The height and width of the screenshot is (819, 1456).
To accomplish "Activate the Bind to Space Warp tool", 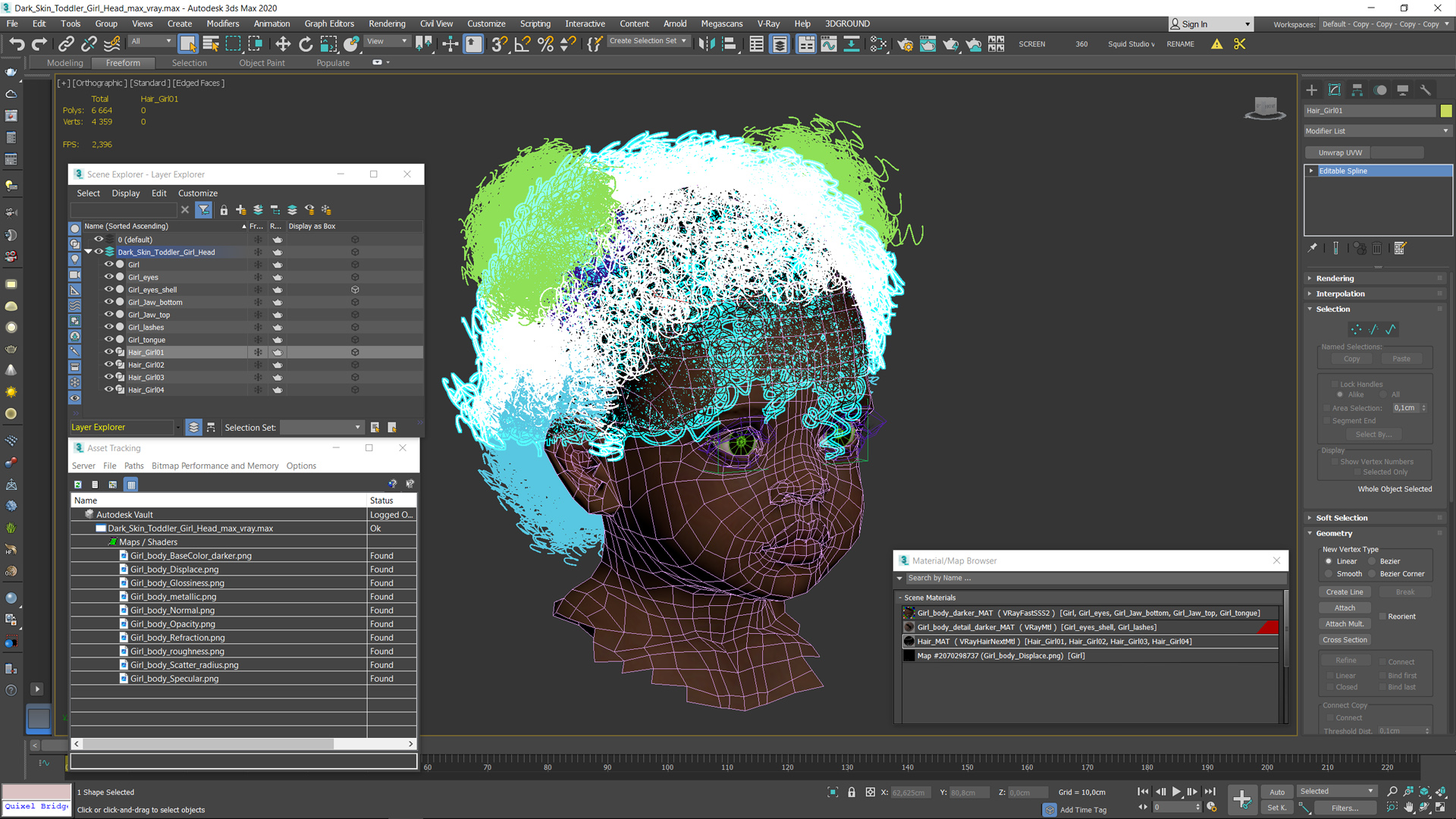I will click(x=112, y=44).
